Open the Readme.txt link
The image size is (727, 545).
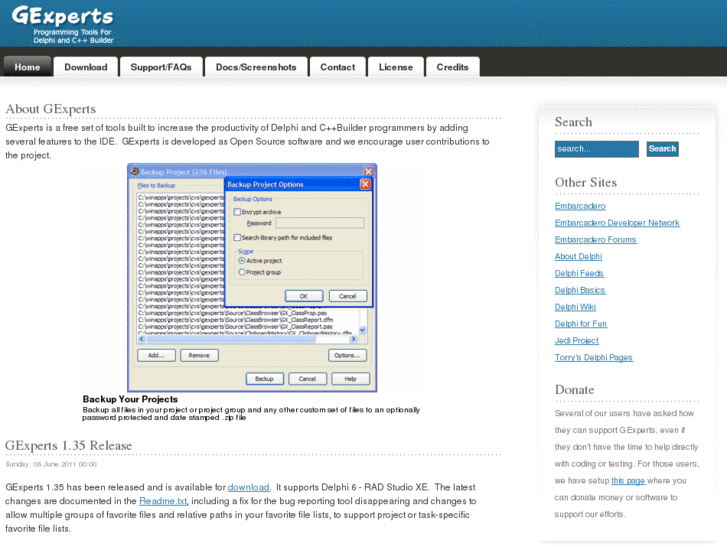[x=163, y=501]
